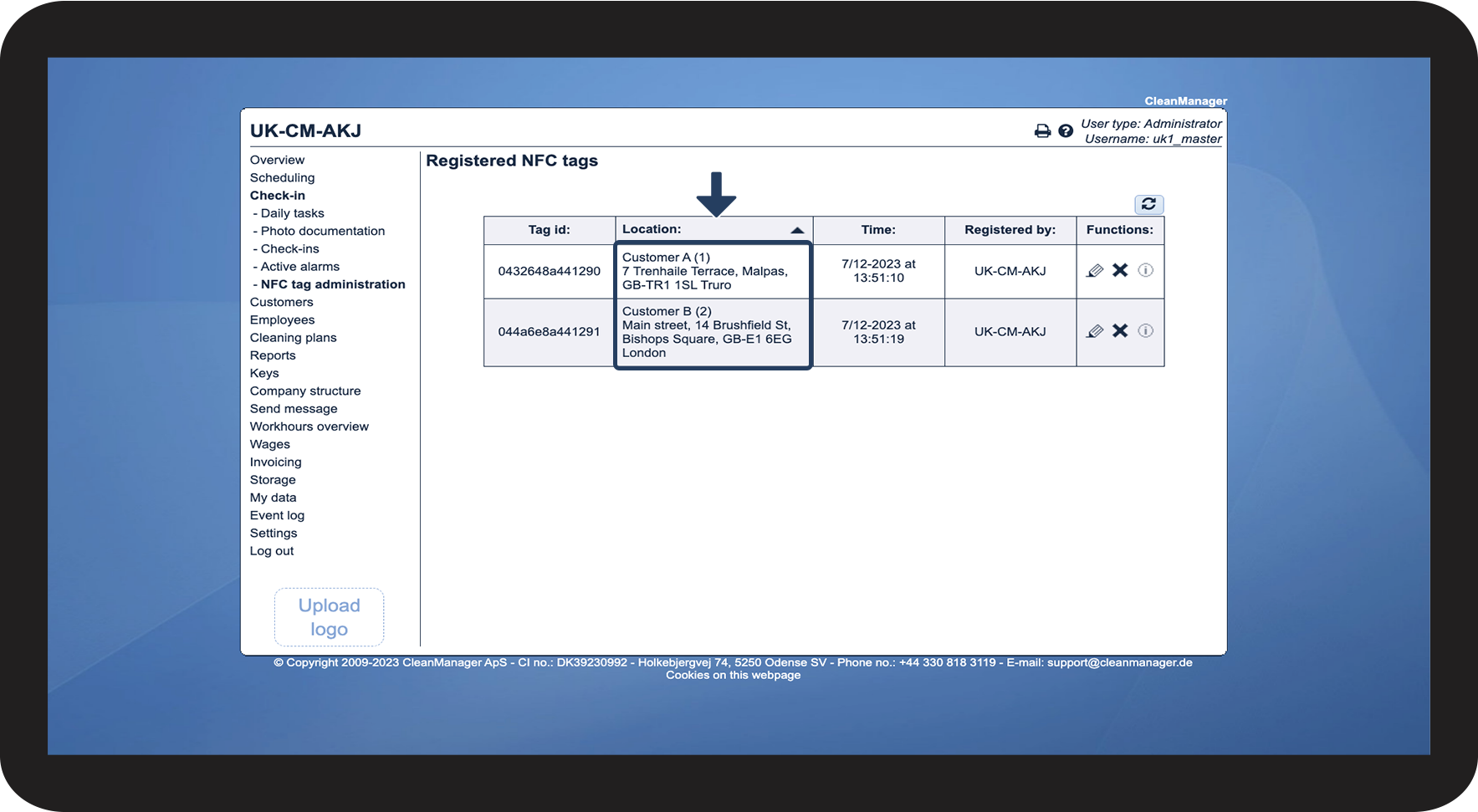The image size is (1478, 812).
Task: Select the Customer B (2) location cell
Action: point(713,332)
